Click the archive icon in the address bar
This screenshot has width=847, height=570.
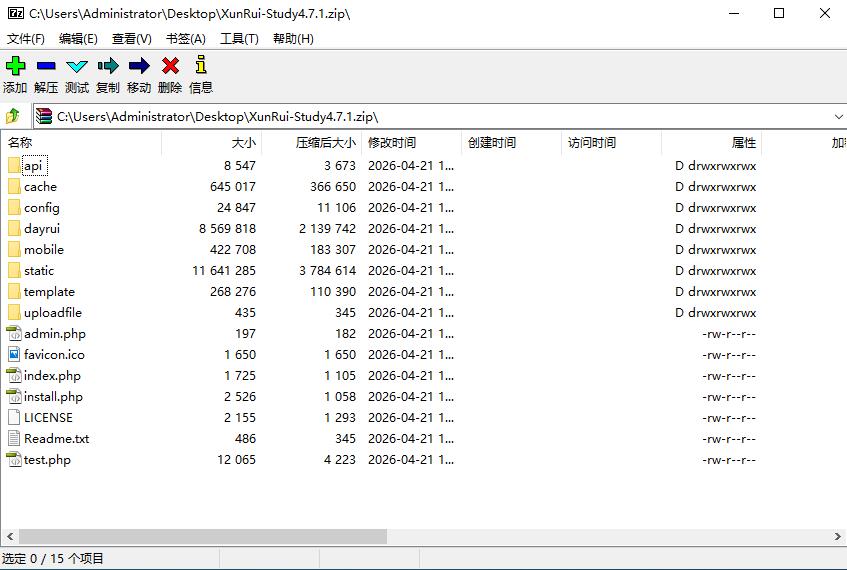[x=44, y=116]
